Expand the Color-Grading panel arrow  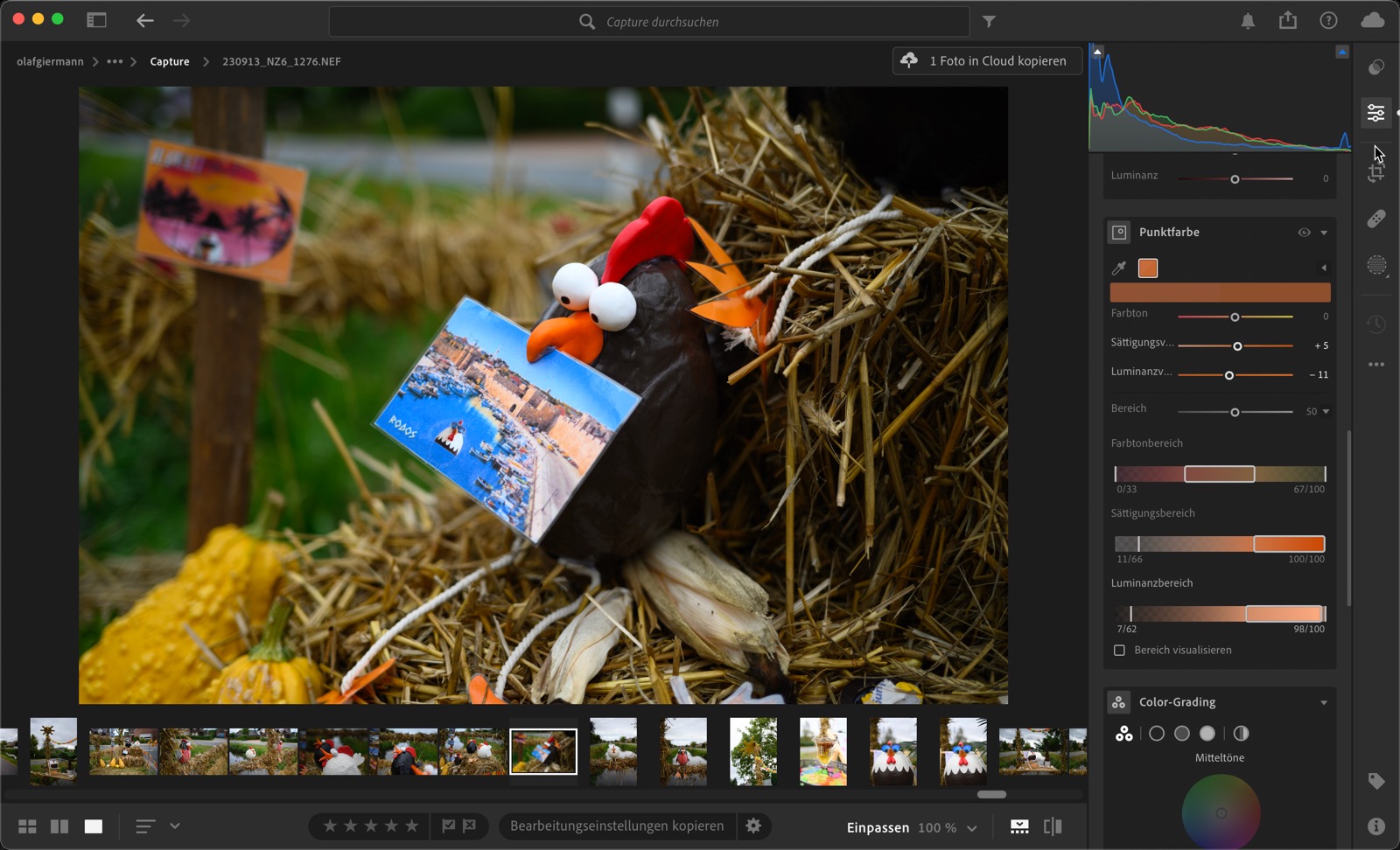coord(1324,703)
